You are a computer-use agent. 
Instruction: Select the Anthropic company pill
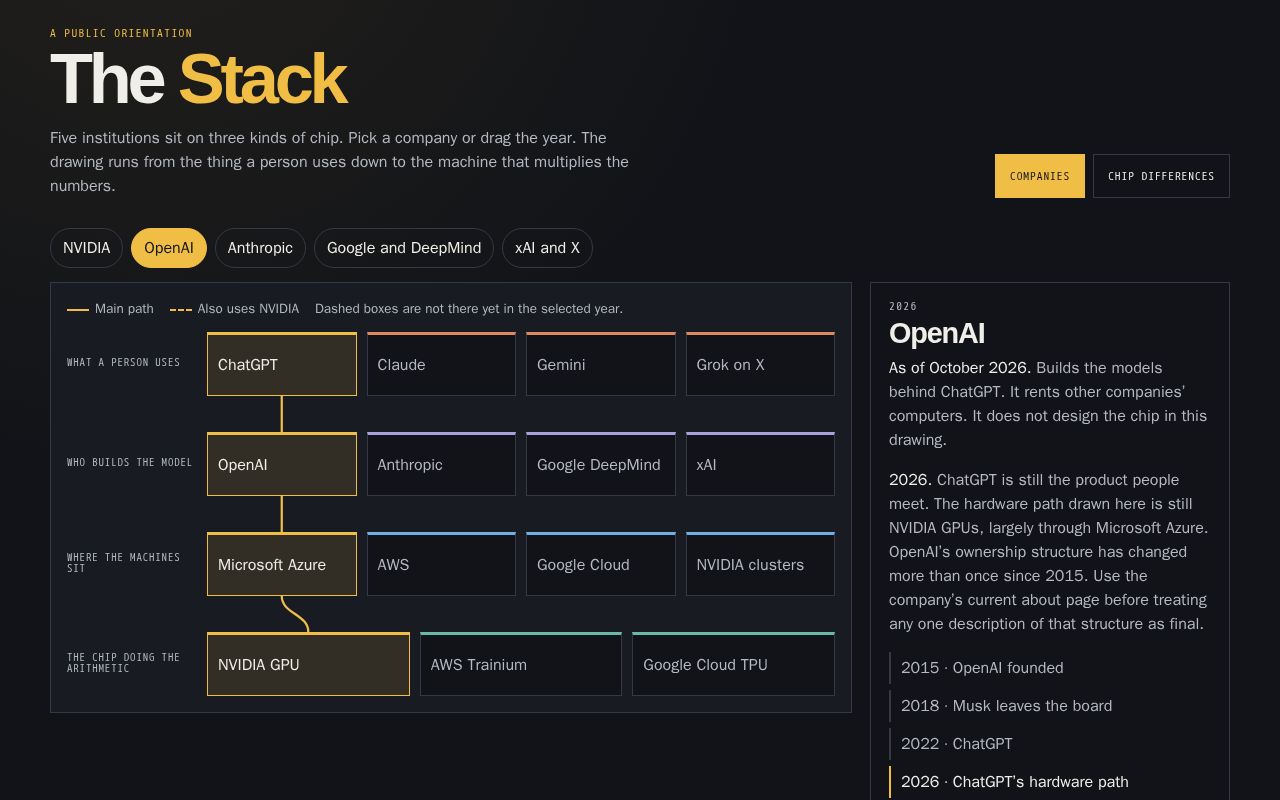pos(260,248)
